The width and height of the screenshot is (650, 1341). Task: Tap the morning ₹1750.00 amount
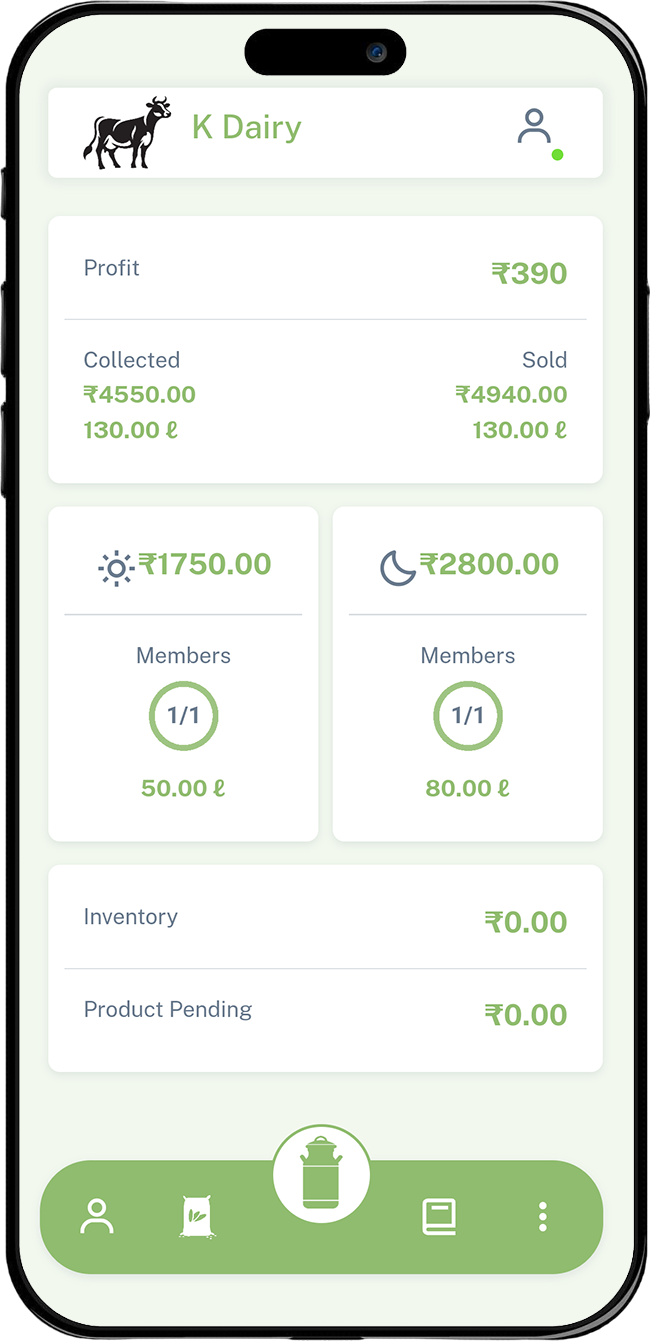pyautogui.click(x=205, y=565)
